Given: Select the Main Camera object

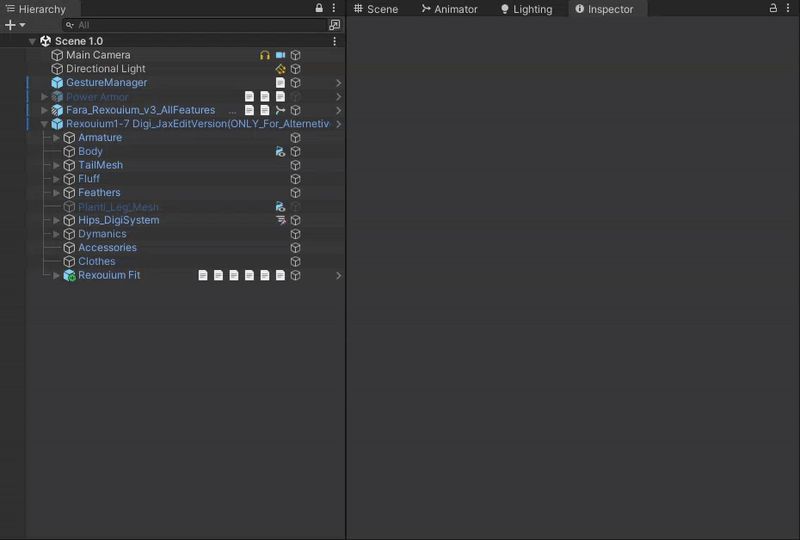Looking at the screenshot, I should (x=98, y=55).
